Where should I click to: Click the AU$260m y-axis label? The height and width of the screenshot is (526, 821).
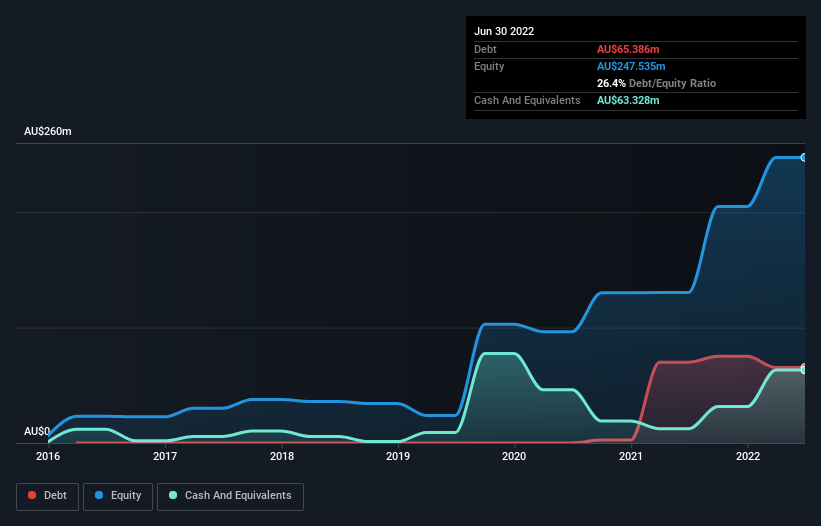coord(48,131)
